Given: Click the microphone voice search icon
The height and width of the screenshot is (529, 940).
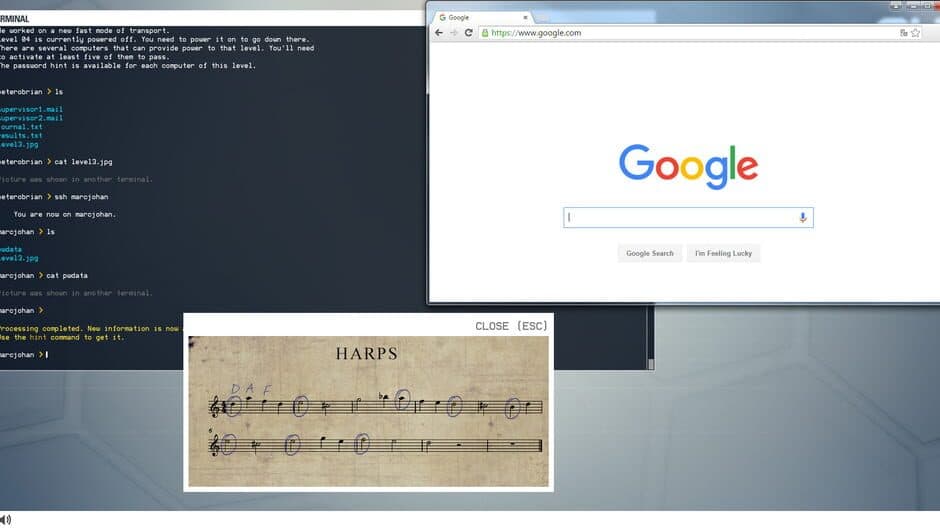Looking at the screenshot, I should tap(803, 217).
